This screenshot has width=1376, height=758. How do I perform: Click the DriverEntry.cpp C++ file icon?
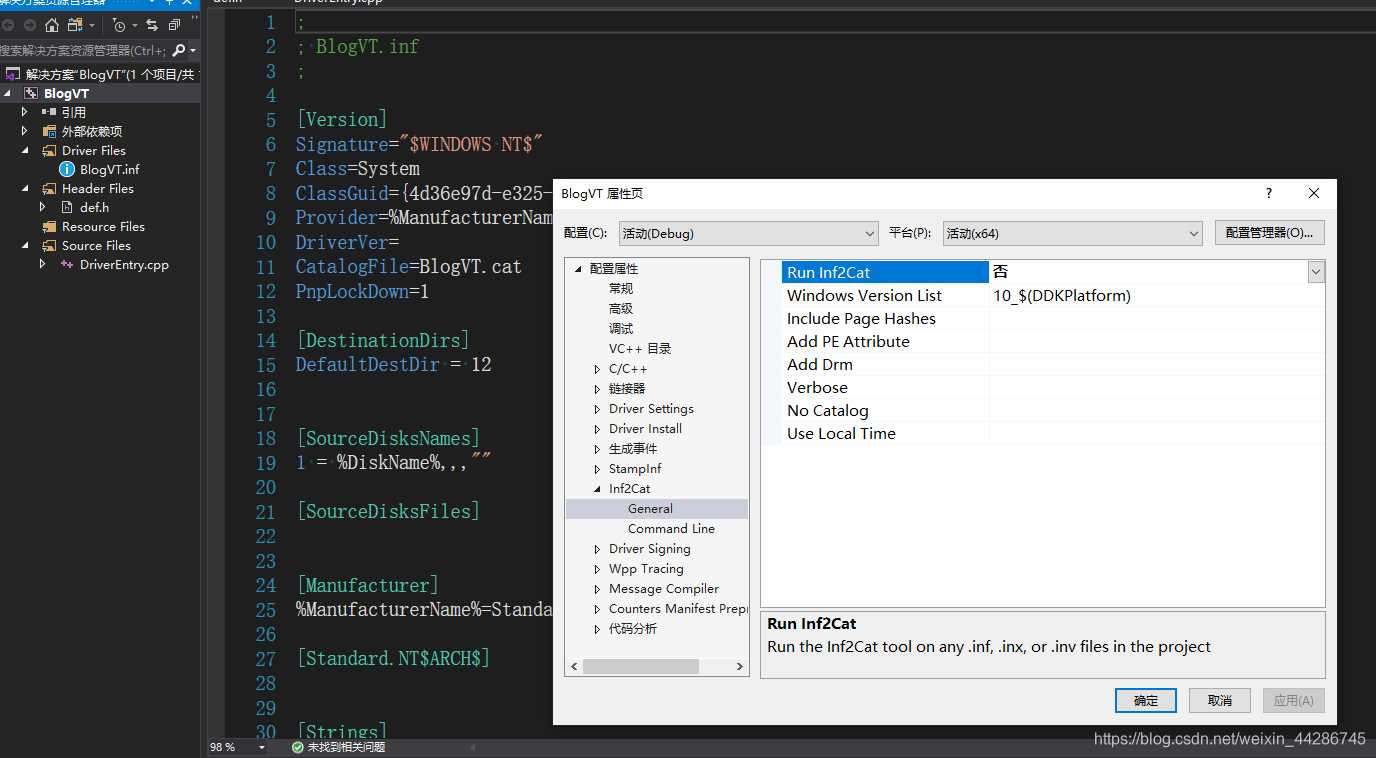67,264
